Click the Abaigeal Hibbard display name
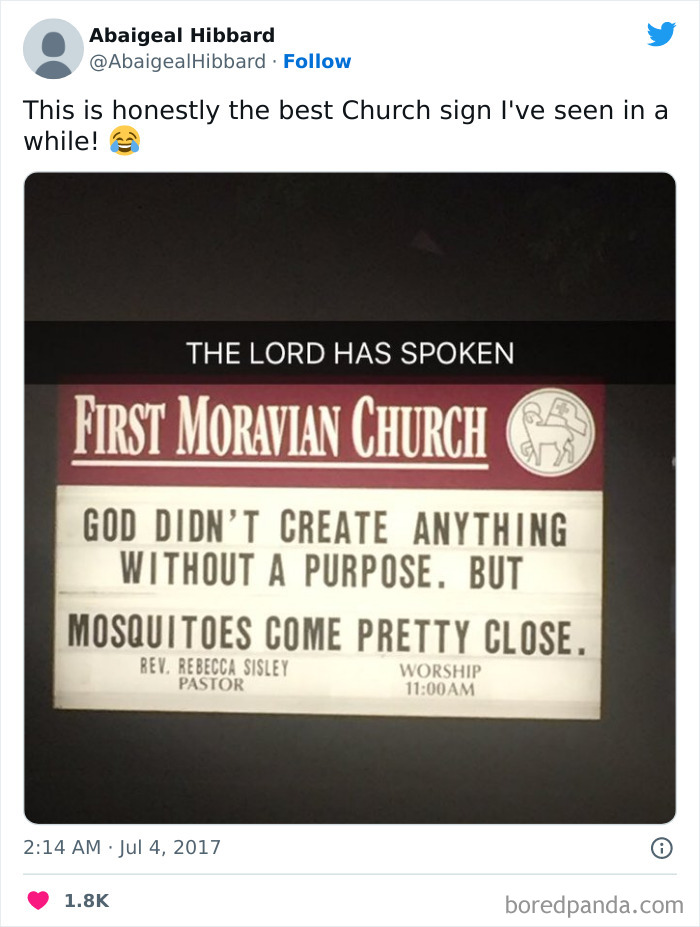The width and height of the screenshot is (700, 927). coord(182,35)
